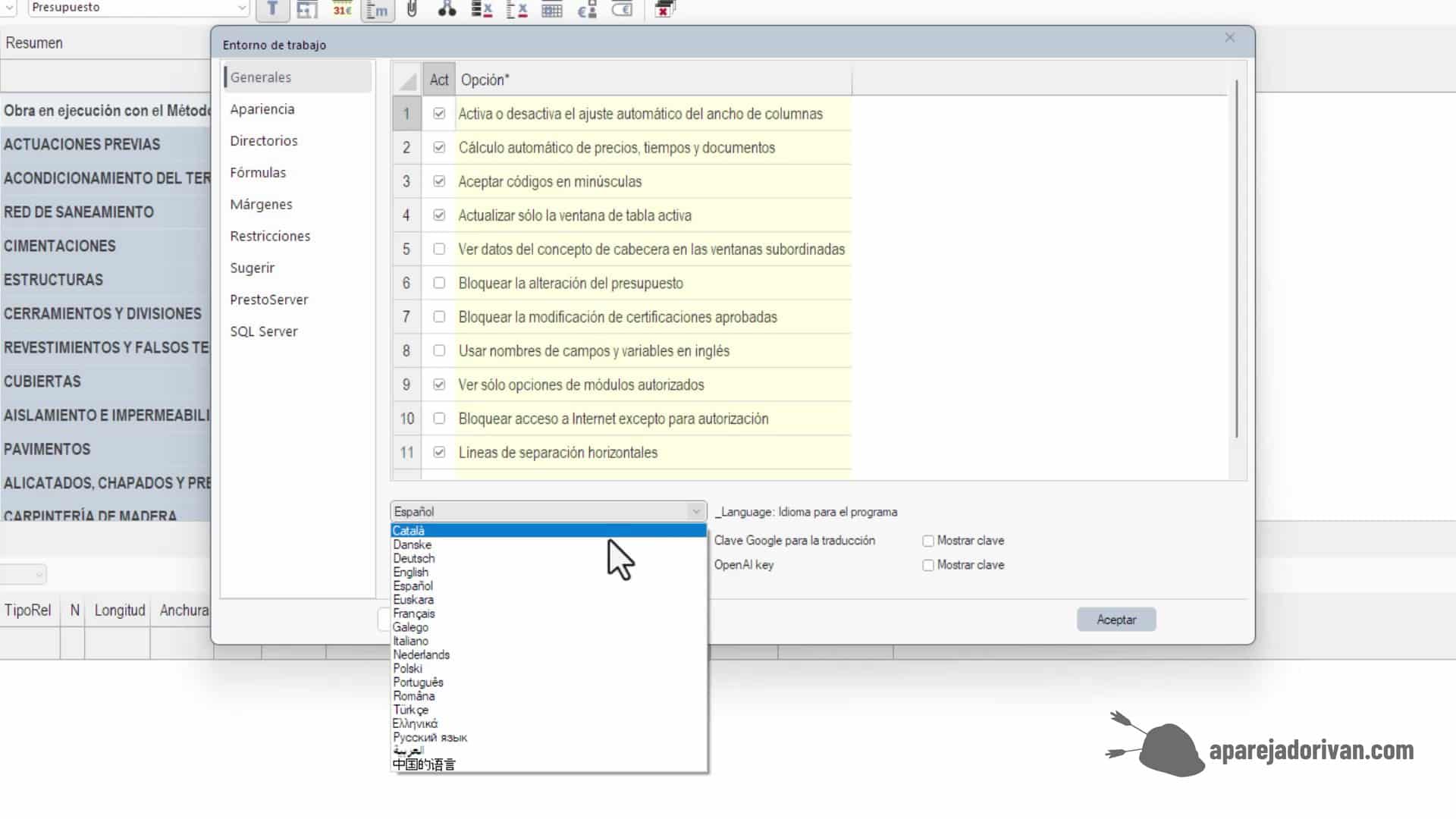Image resolution: width=1456 pixels, height=819 pixels.
Task: Click the window with red X toolbar icon
Action: coord(664,10)
